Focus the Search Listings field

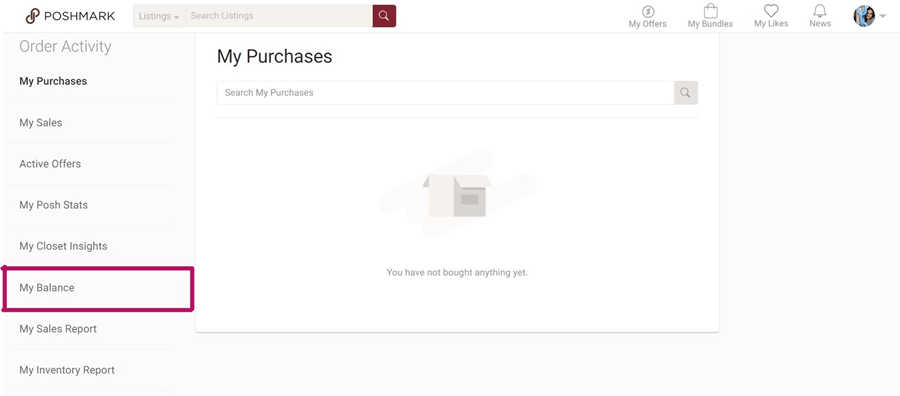[x=279, y=16]
